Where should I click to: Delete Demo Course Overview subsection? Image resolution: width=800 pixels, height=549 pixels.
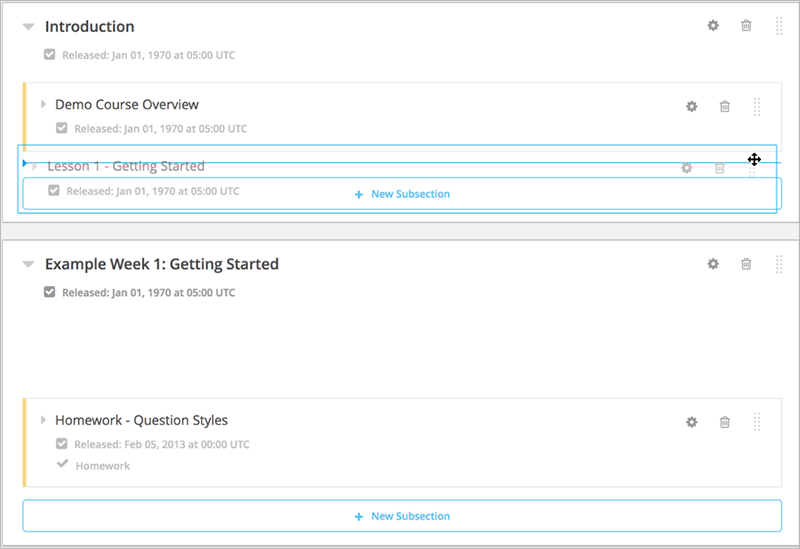coord(724,106)
